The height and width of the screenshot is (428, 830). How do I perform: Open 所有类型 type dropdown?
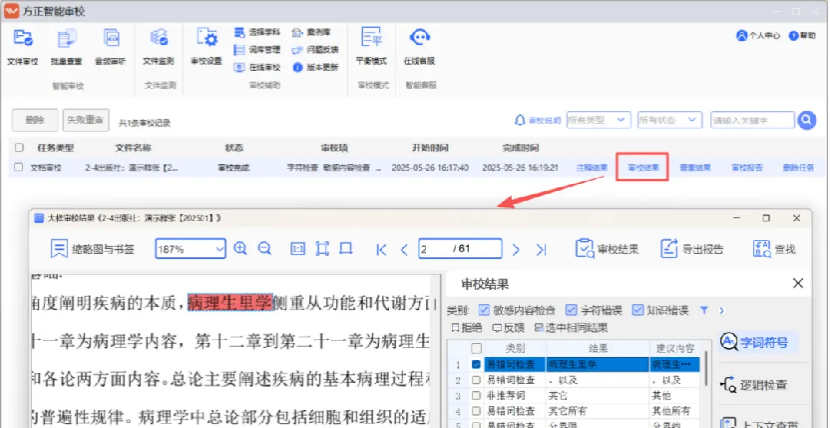tap(598, 120)
